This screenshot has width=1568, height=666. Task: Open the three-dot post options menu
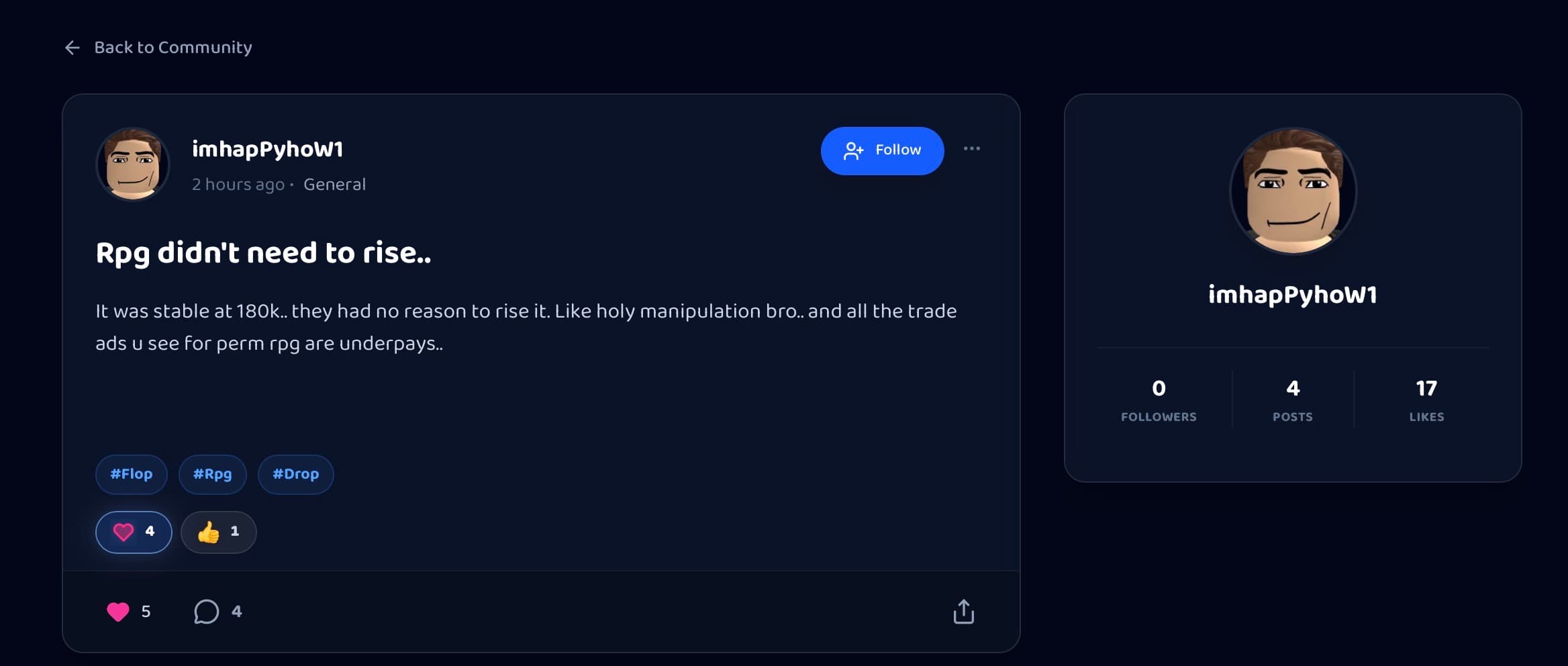(x=971, y=149)
